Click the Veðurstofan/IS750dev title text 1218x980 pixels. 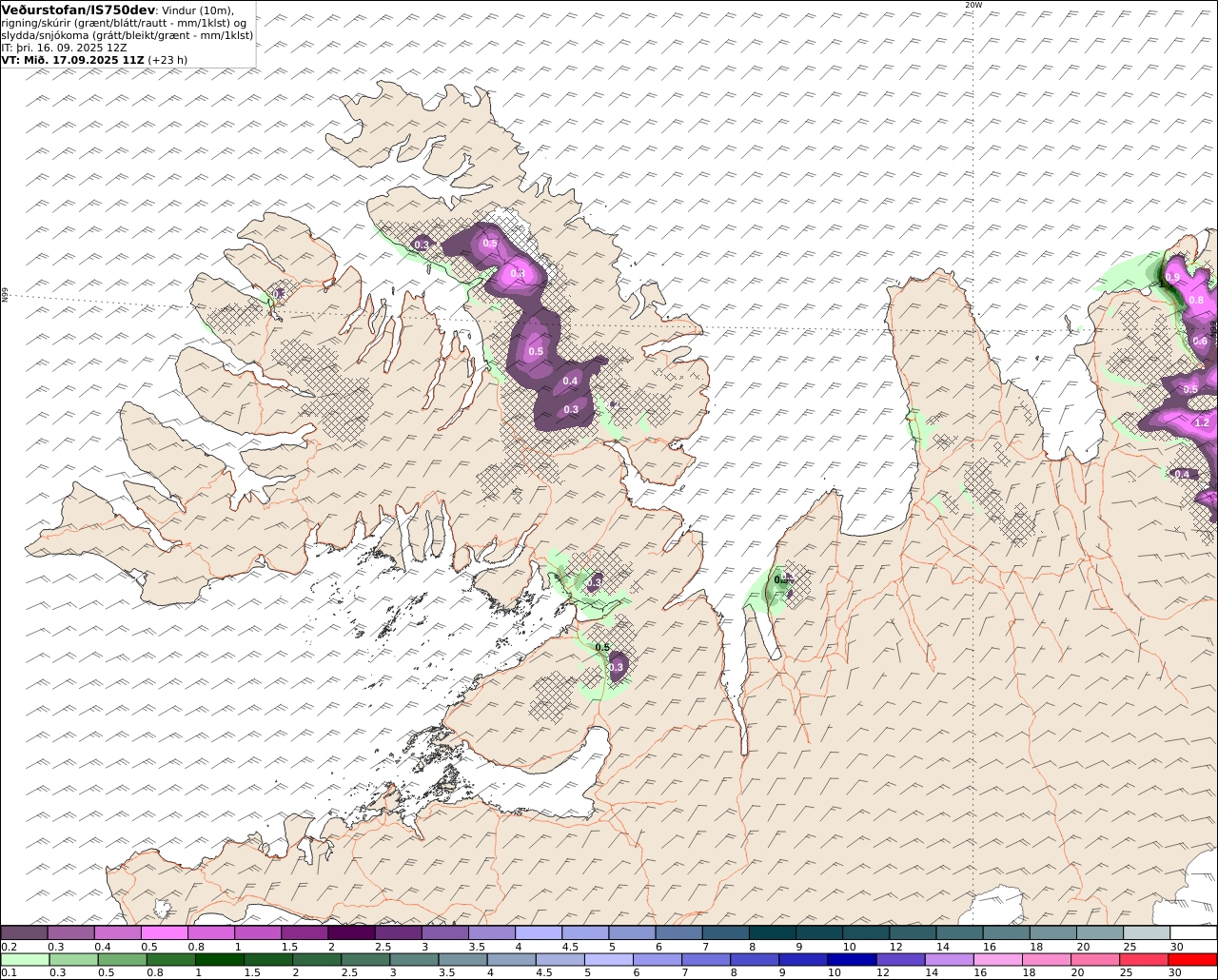point(78,10)
